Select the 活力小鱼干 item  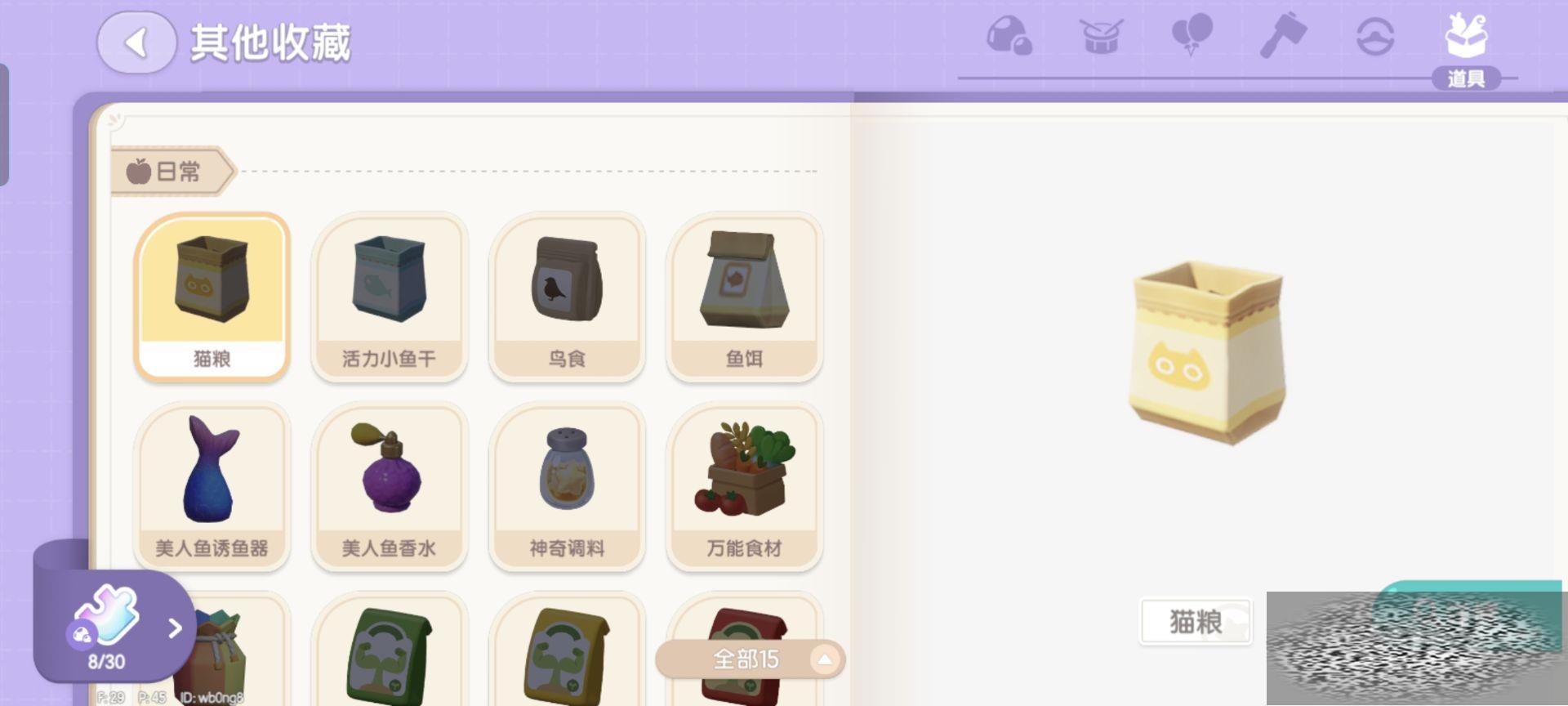tap(389, 297)
